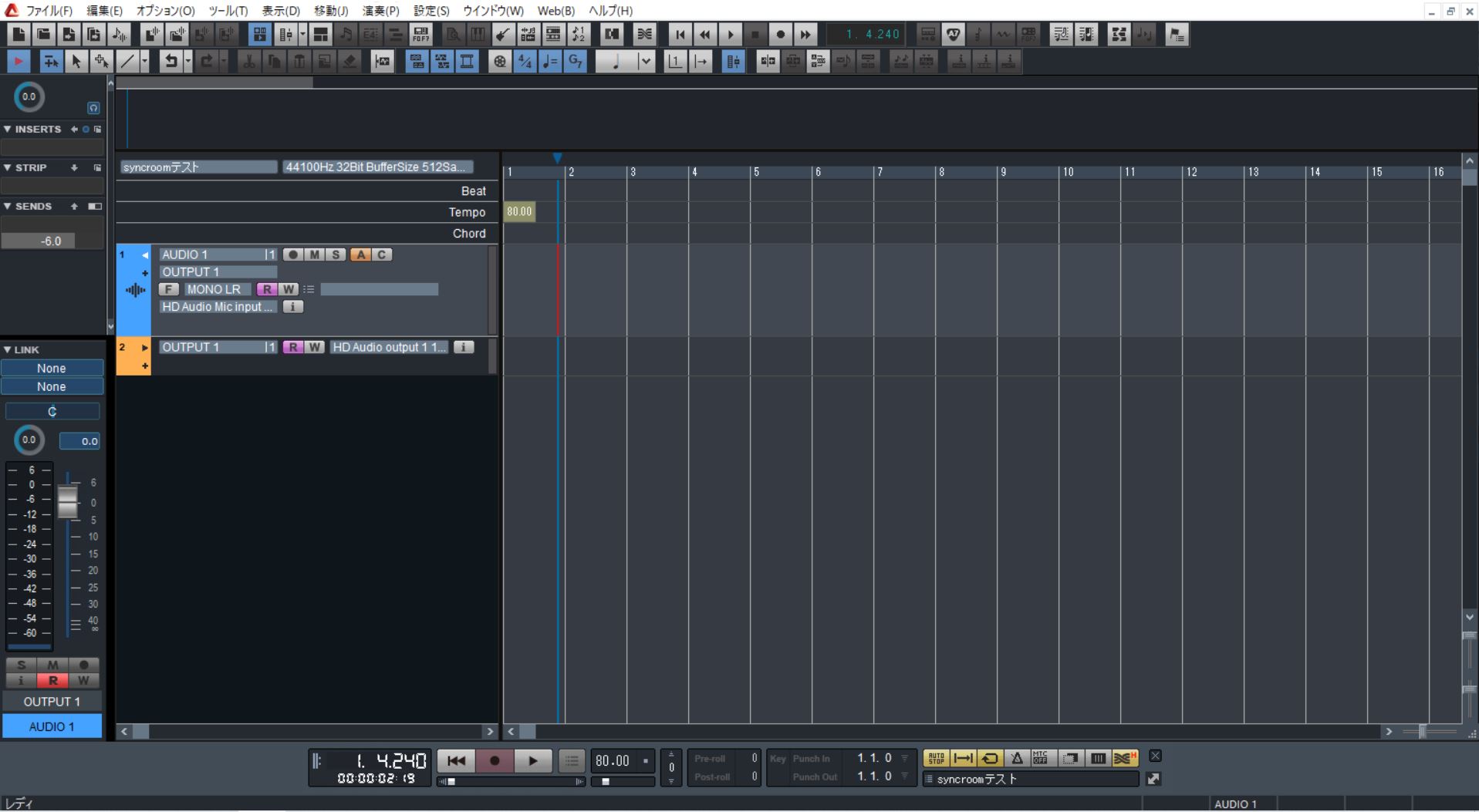Rewind to start in top toolbar

coord(679,35)
